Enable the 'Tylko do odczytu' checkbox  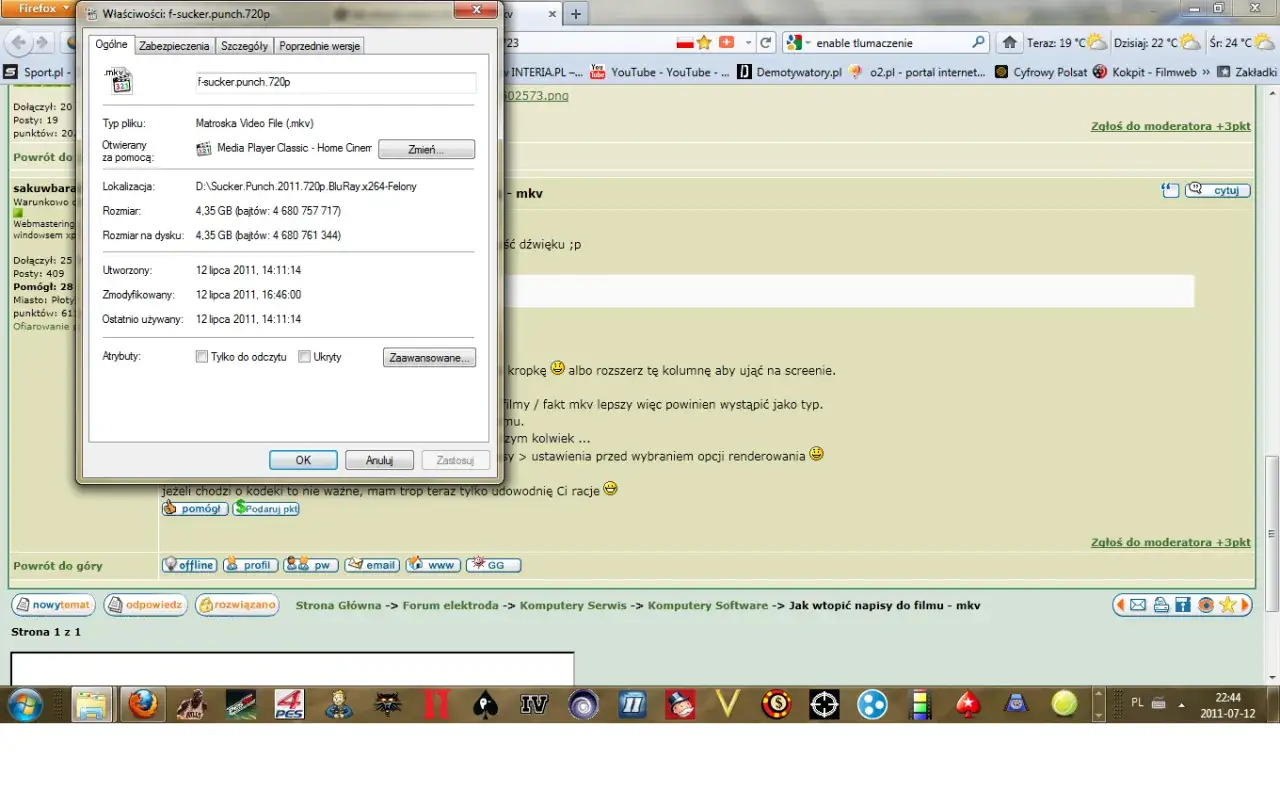click(x=202, y=357)
